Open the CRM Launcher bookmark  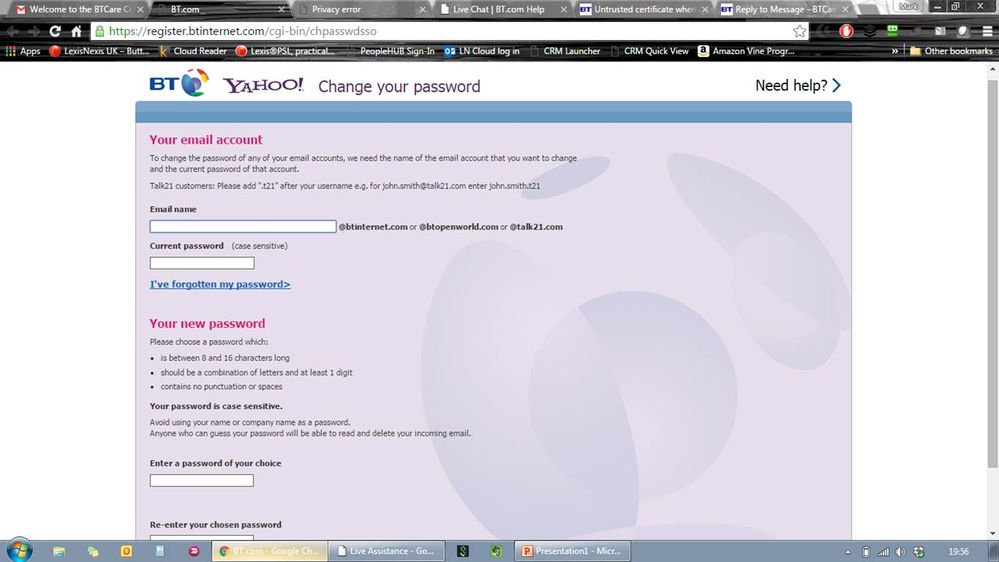point(565,51)
